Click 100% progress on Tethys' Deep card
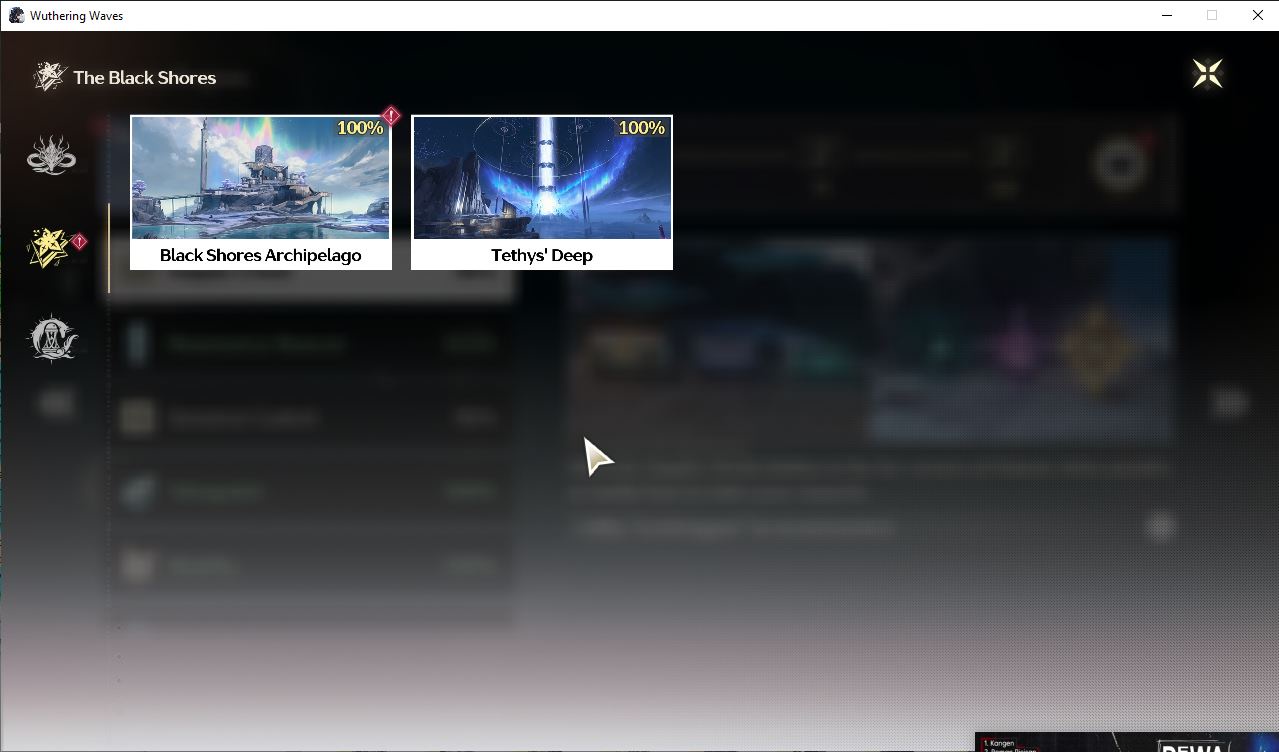 [642, 128]
